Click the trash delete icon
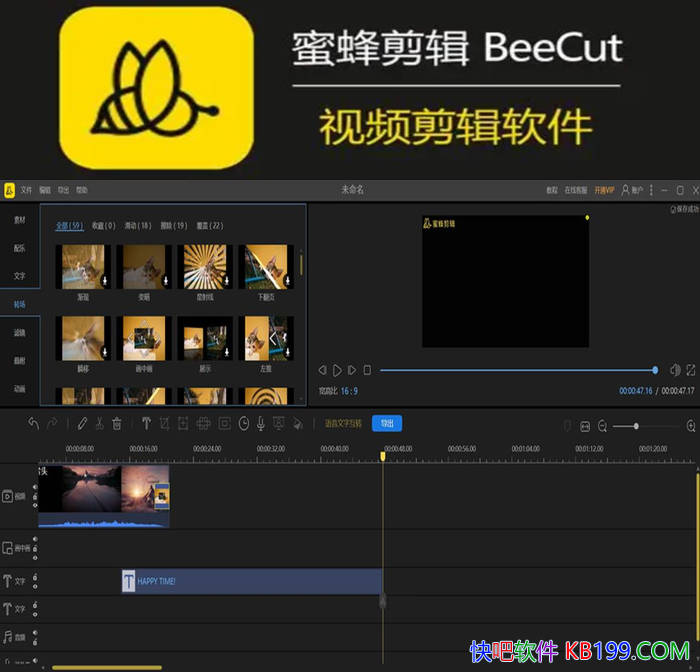Image resolution: width=700 pixels, height=672 pixels. [x=117, y=424]
